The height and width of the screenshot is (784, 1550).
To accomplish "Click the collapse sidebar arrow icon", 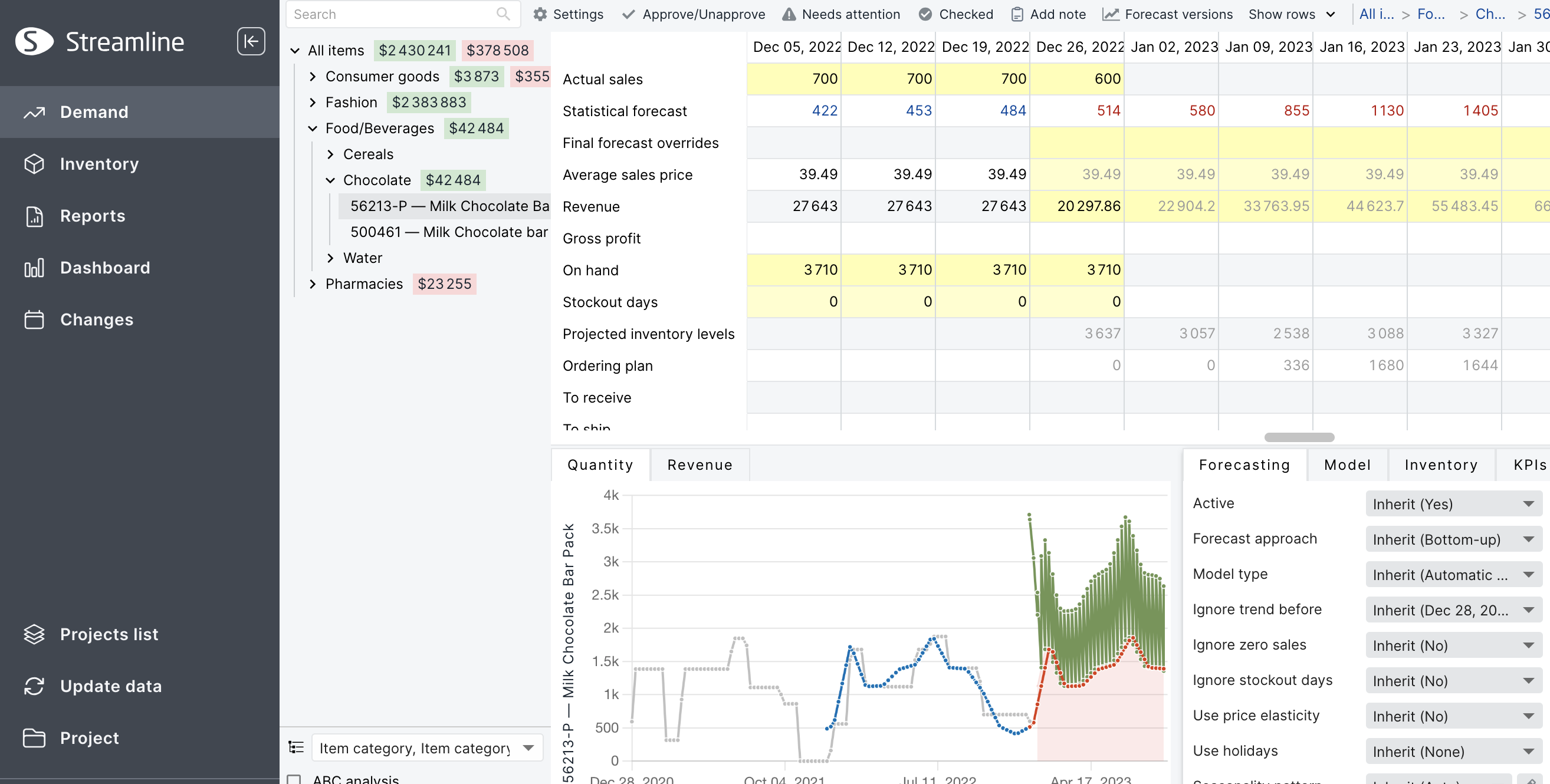I will (x=251, y=41).
